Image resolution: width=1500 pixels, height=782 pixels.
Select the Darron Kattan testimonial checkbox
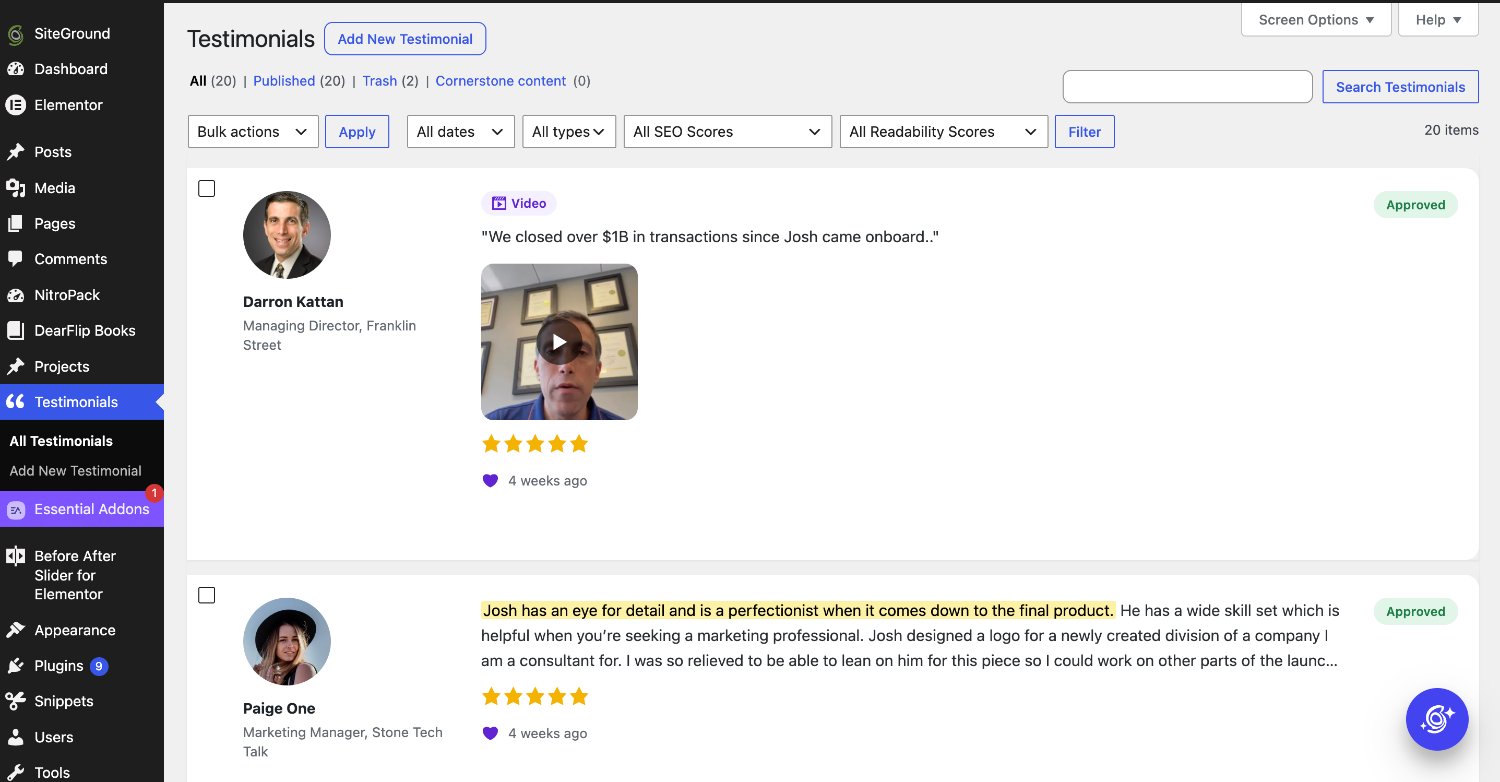[207, 189]
